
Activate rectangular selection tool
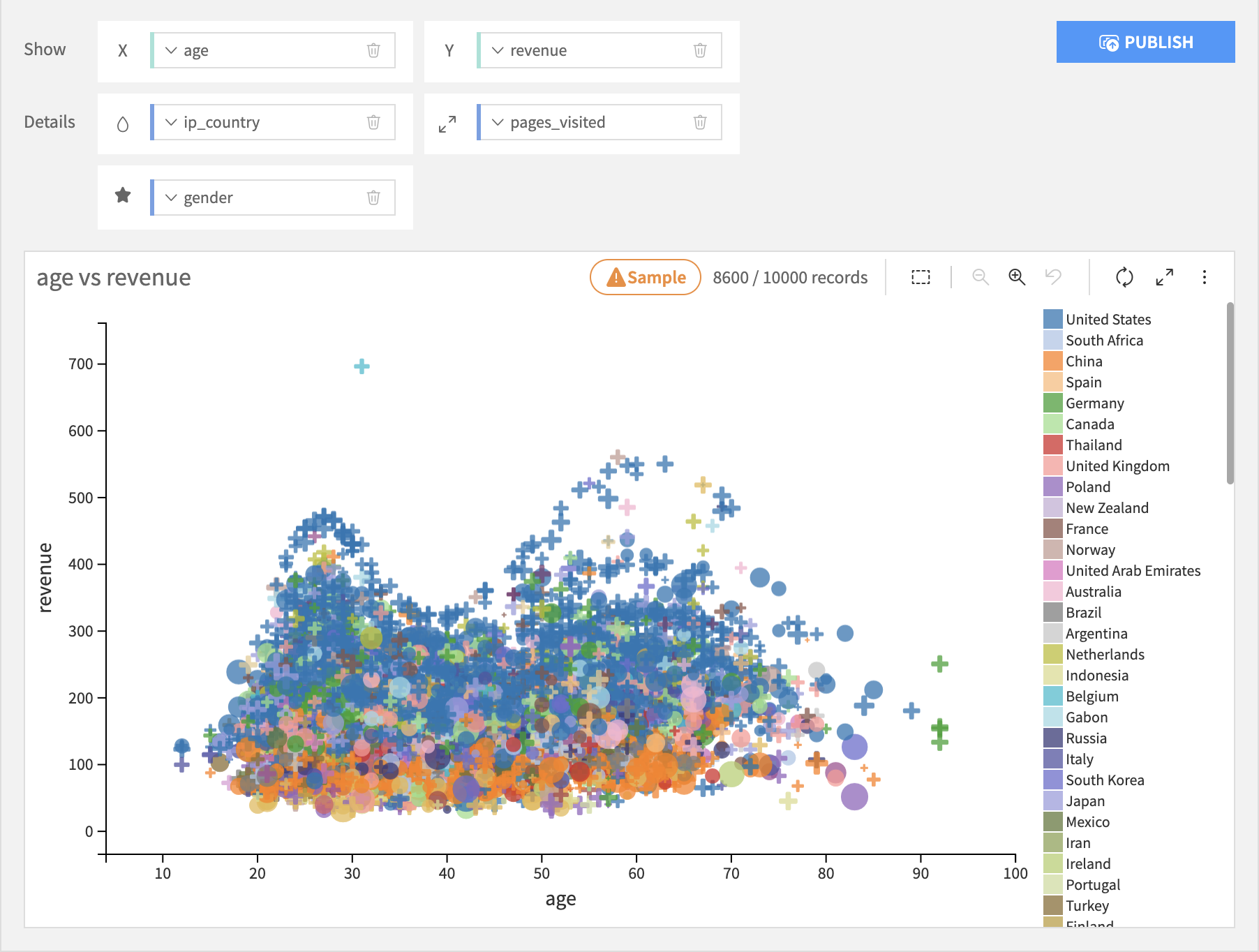tap(921, 277)
